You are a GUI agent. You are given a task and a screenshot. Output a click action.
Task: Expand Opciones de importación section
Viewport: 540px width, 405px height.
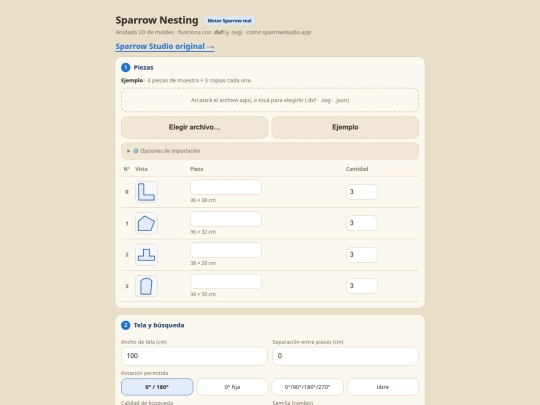coord(270,151)
